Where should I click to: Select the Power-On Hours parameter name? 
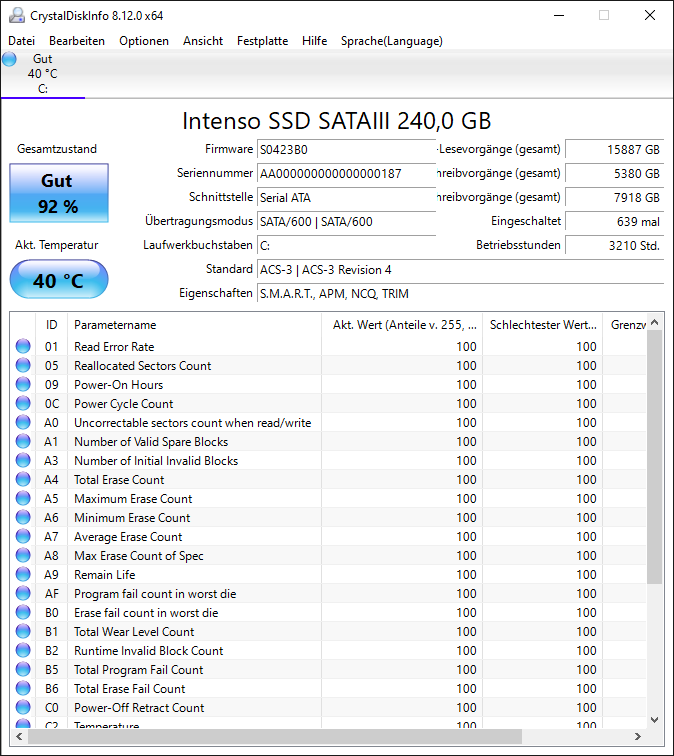[x=119, y=385]
